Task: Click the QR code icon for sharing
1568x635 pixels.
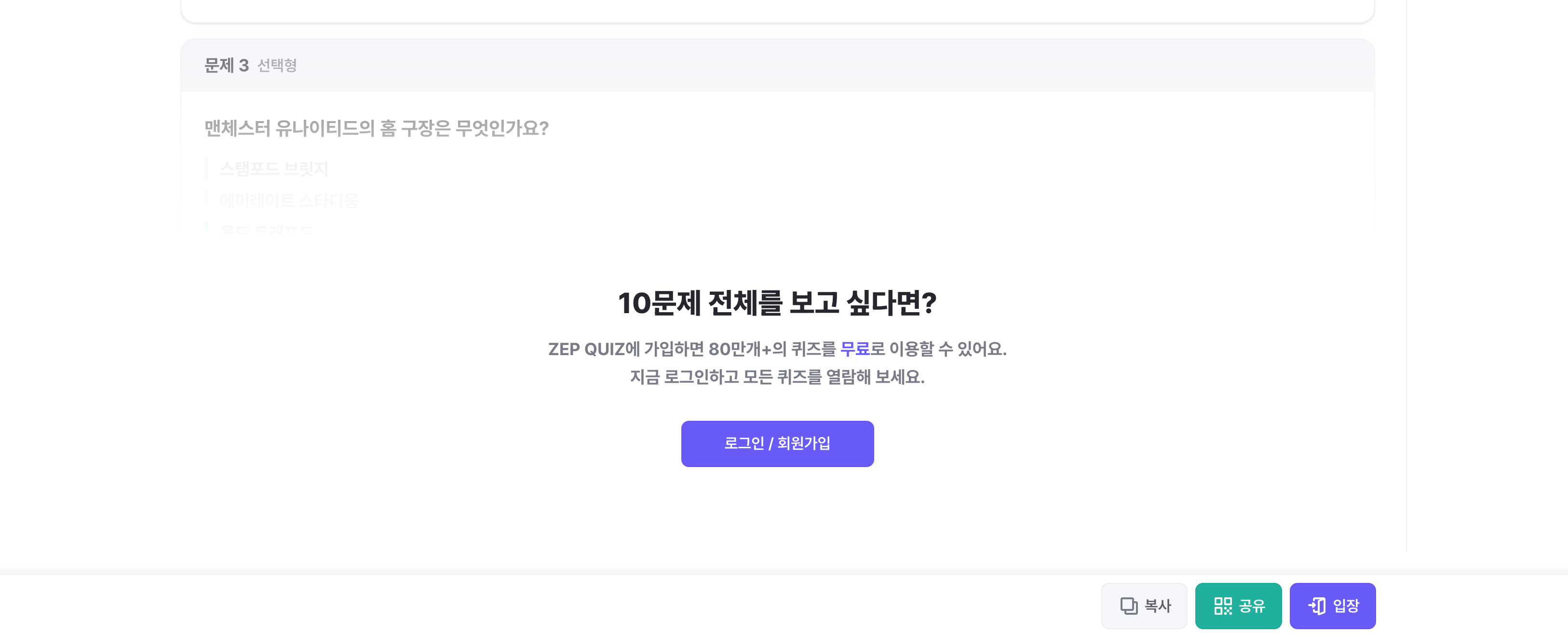Action: (x=1222, y=606)
